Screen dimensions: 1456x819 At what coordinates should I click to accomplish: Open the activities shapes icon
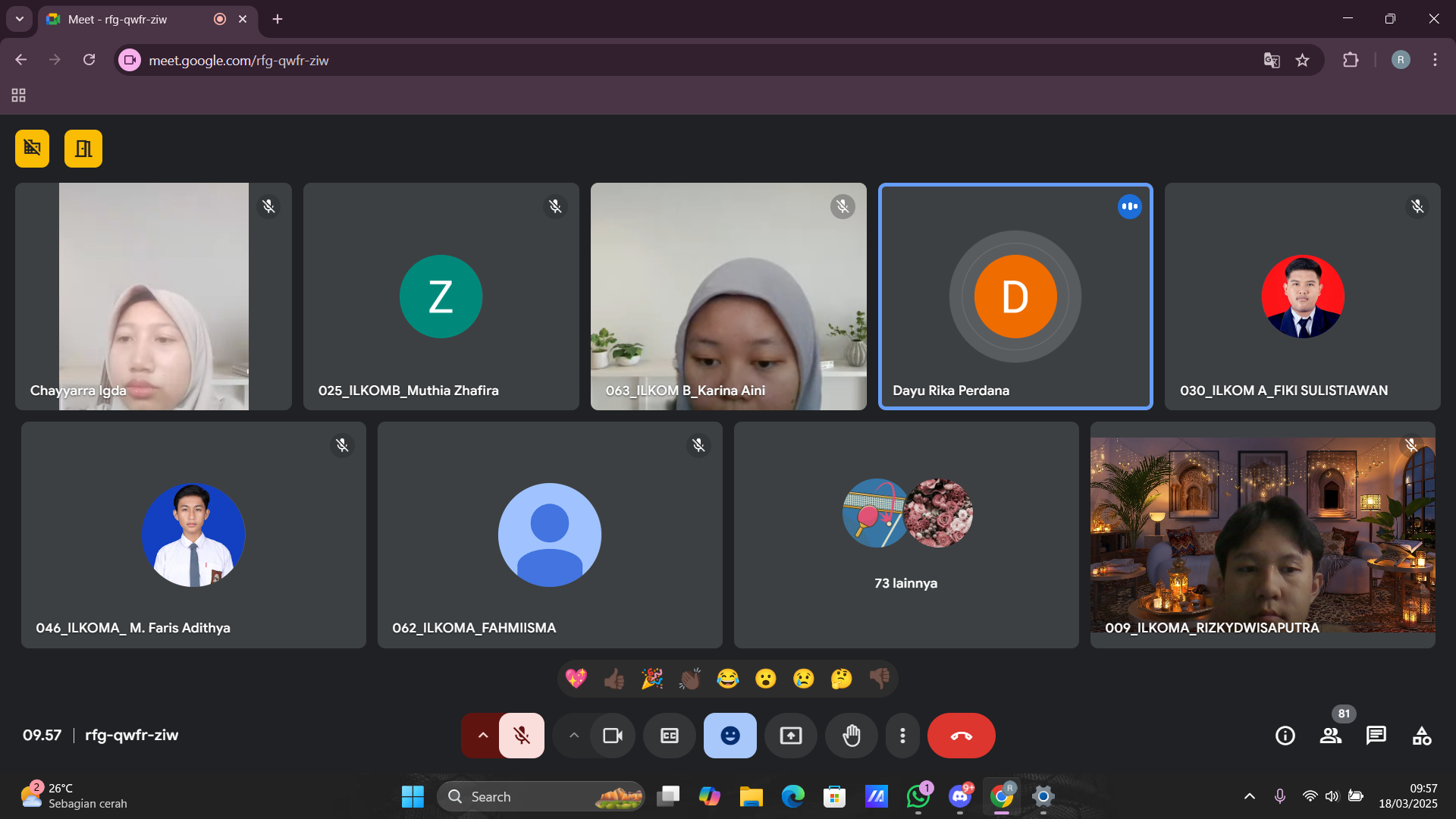pos(1422,736)
